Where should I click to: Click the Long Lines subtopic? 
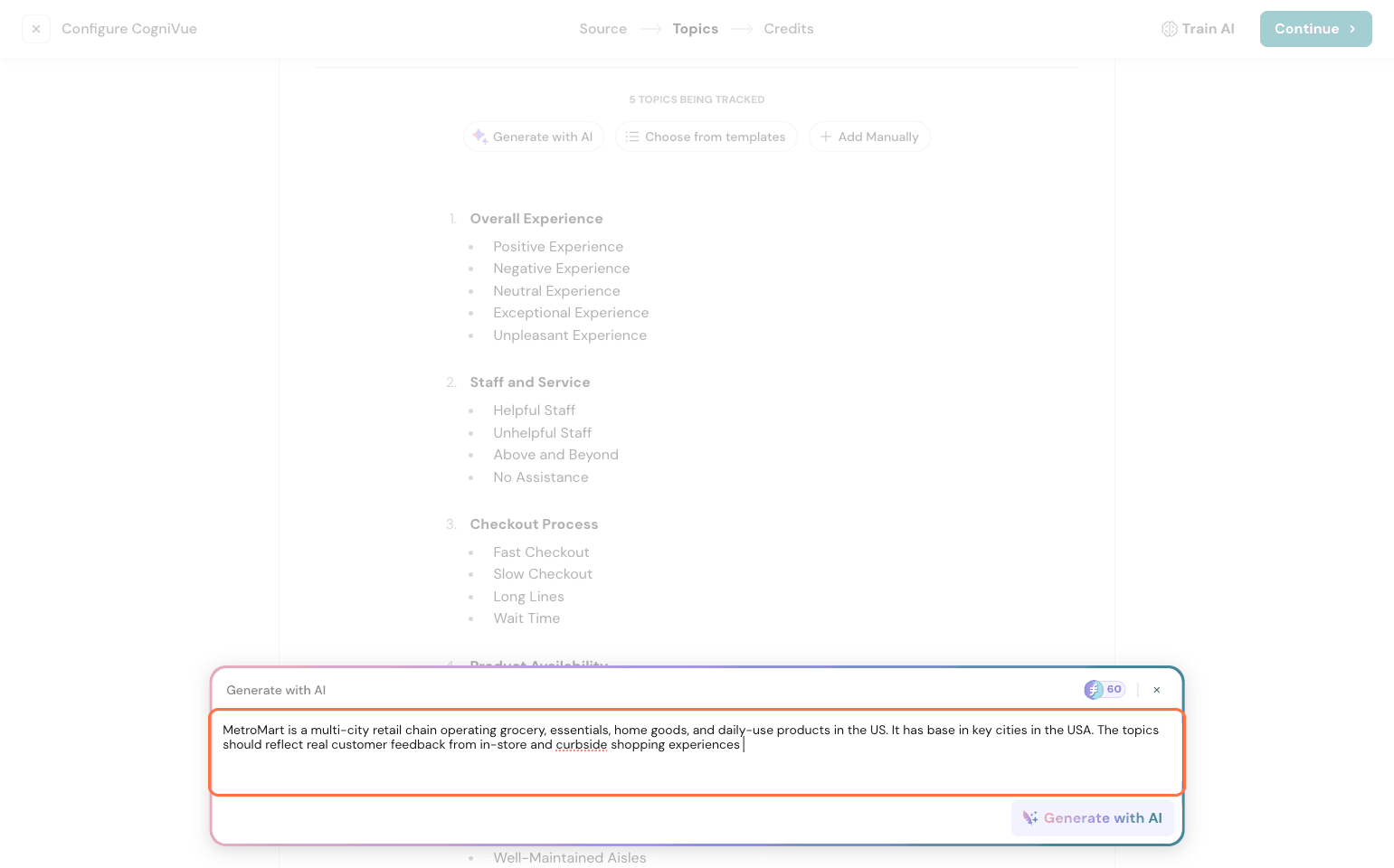[x=528, y=597]
